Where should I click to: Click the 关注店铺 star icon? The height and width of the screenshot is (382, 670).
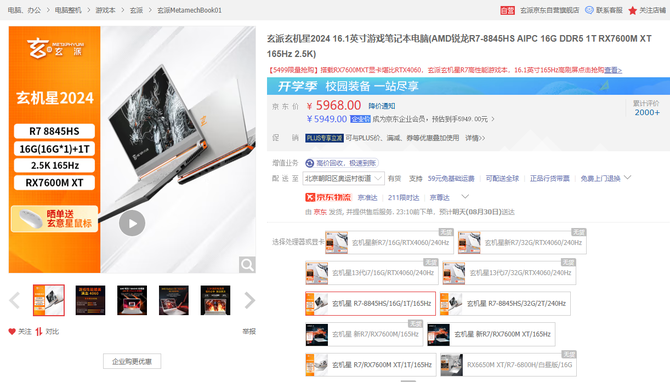632,10
